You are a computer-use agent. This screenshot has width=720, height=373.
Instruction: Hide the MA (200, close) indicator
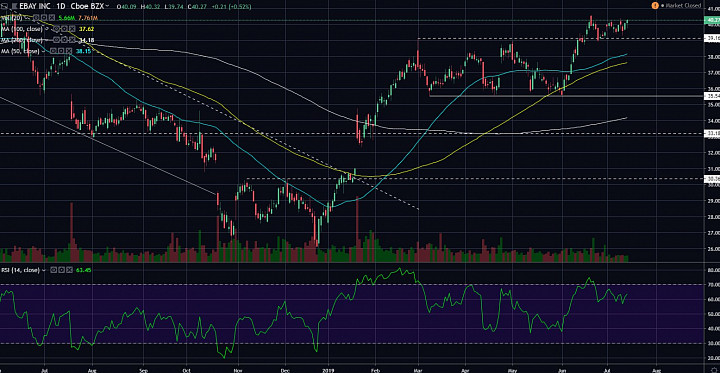[x=56, y=40]
